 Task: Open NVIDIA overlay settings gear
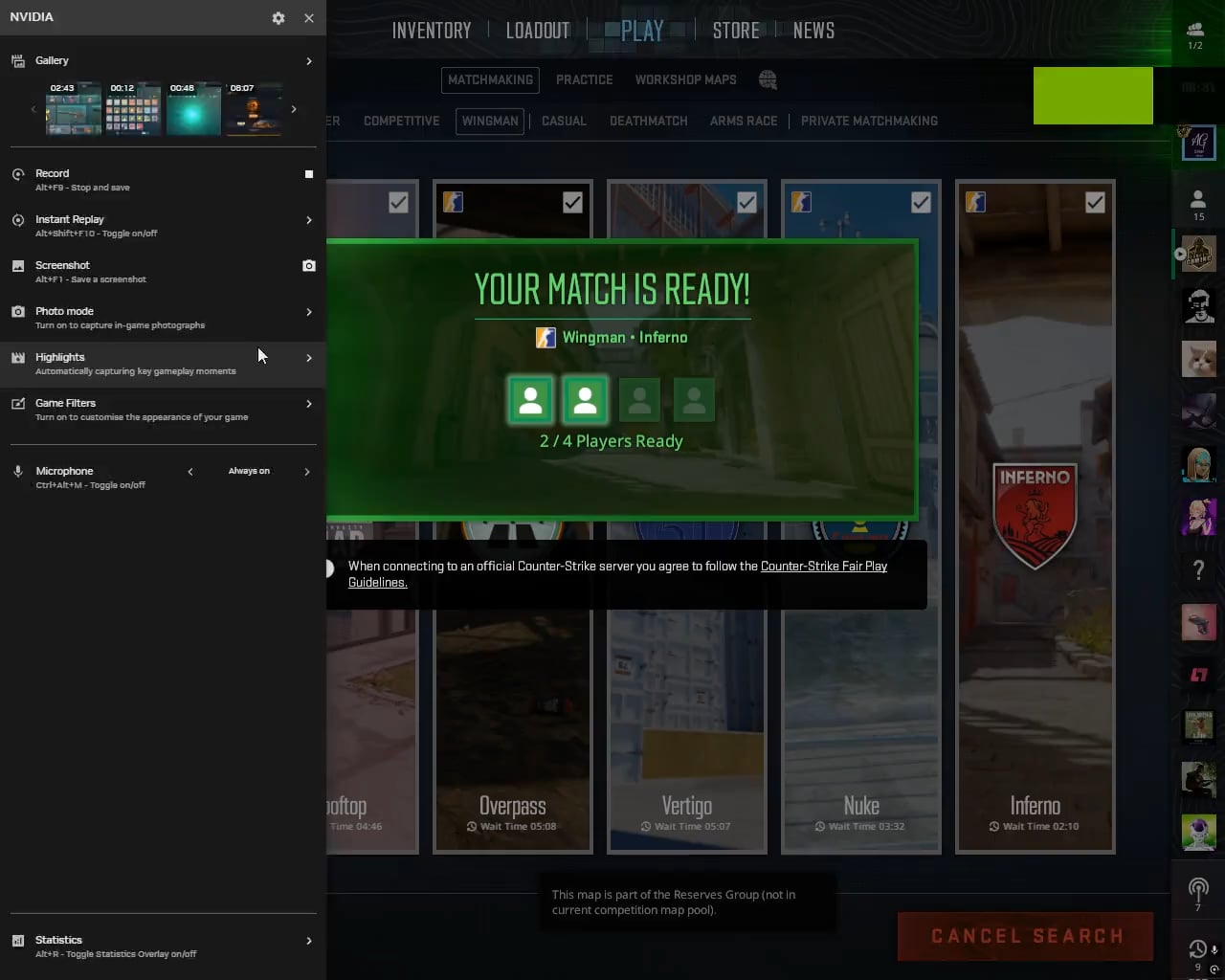pos(278,18)
